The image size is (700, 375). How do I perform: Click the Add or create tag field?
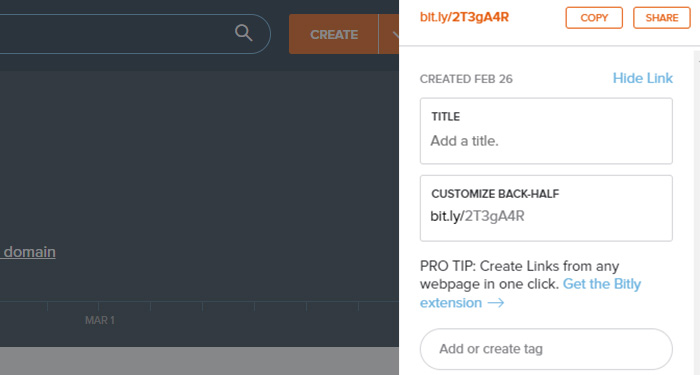546,349
